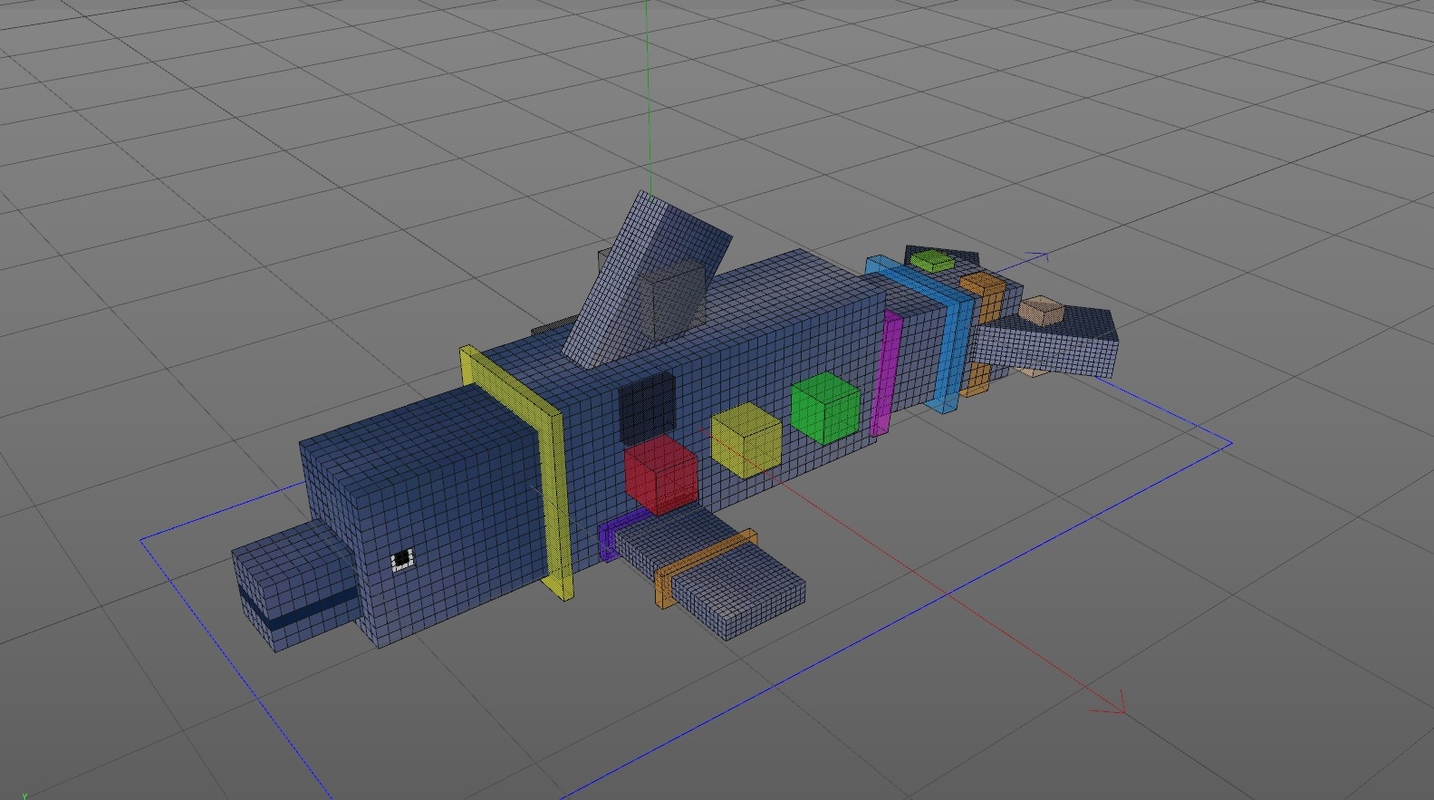Viewport: 1434px width, 800px height.
Task: Select the red cube on the fuselage
Action: tap(662, 475)
